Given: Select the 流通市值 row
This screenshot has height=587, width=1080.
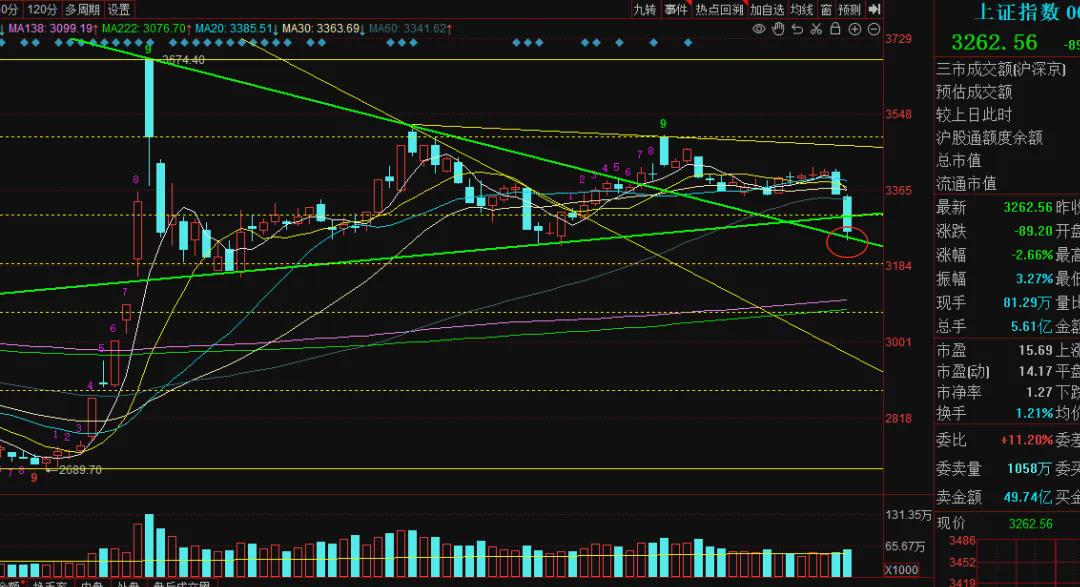Looking at the screenshot, I should (x=966, y=183).
